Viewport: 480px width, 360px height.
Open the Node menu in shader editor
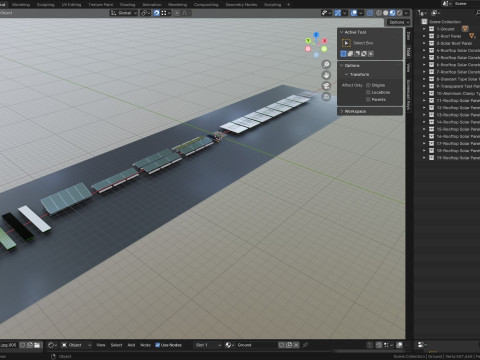(145, 345)
